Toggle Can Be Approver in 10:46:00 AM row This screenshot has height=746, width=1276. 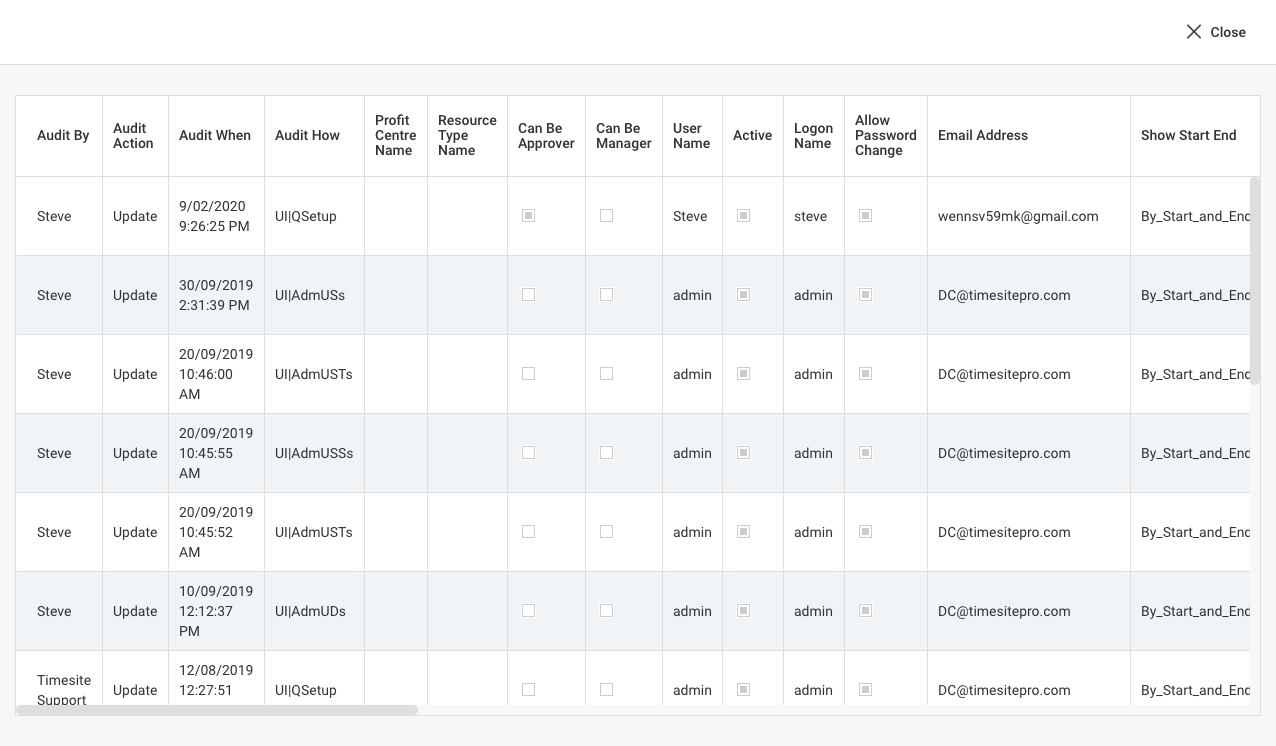[529, 374]
